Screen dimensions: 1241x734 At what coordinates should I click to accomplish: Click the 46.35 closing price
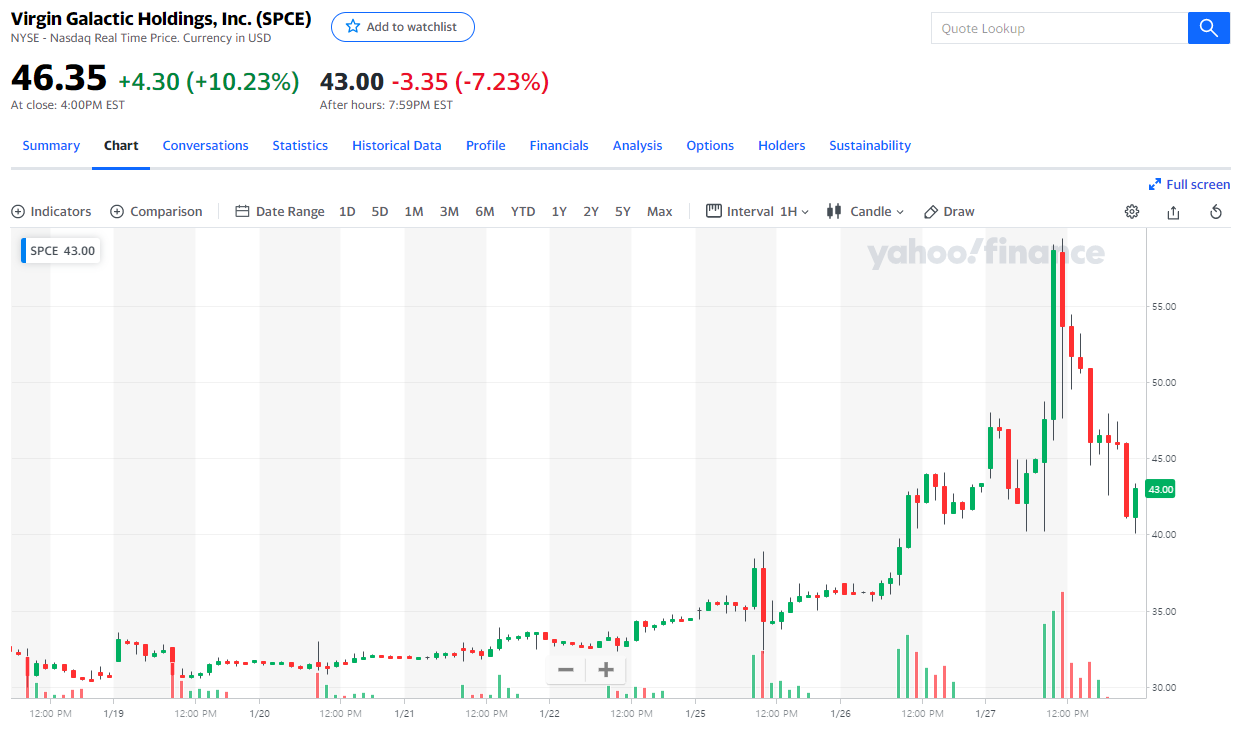click(x=58, y=80)
